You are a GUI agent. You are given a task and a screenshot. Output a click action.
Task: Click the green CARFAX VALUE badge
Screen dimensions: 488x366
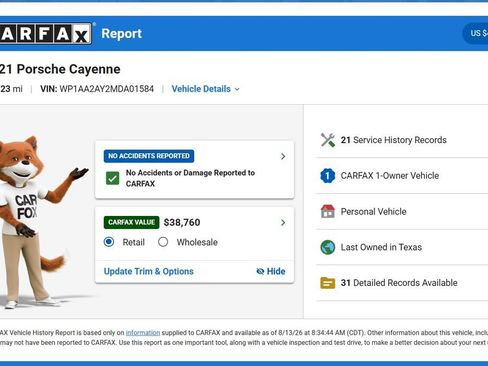tap(132, 222)
